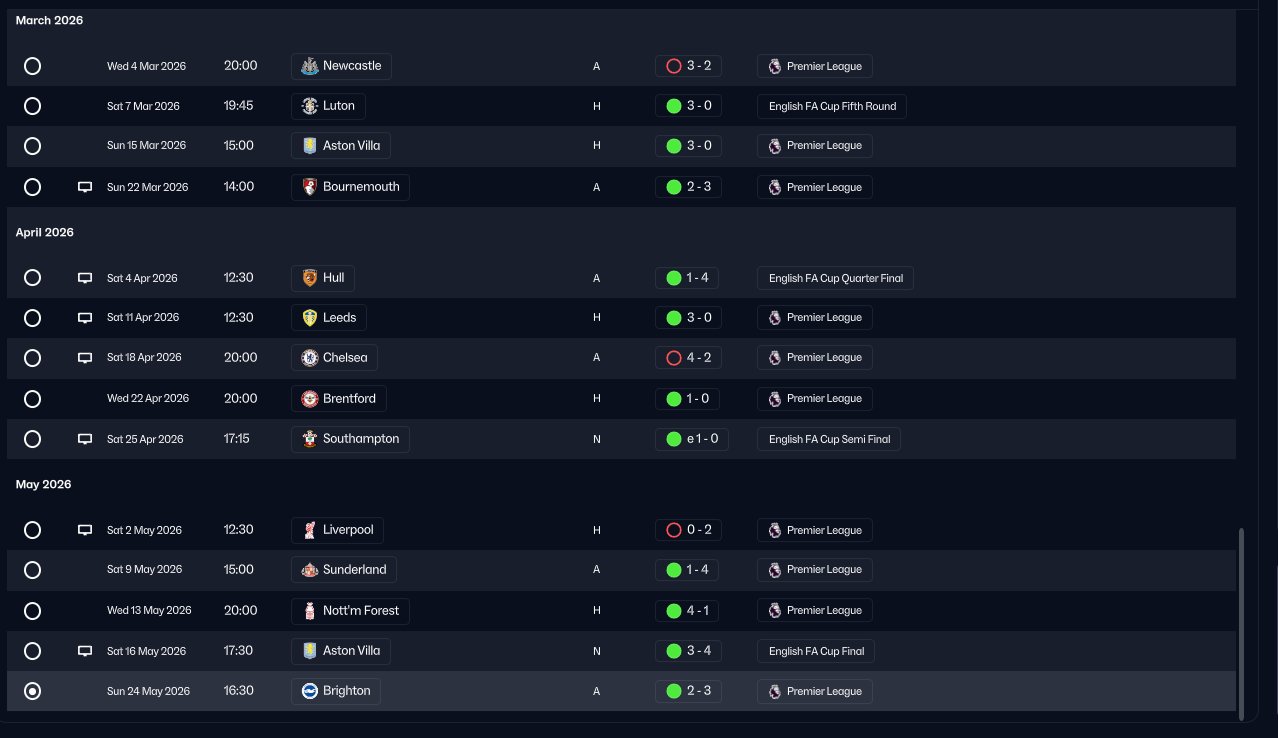This screenshot has width=1278, height=738.
Task: Click the TV icon beside Sat 2 May 2026
Action: [x=85, y=530]
